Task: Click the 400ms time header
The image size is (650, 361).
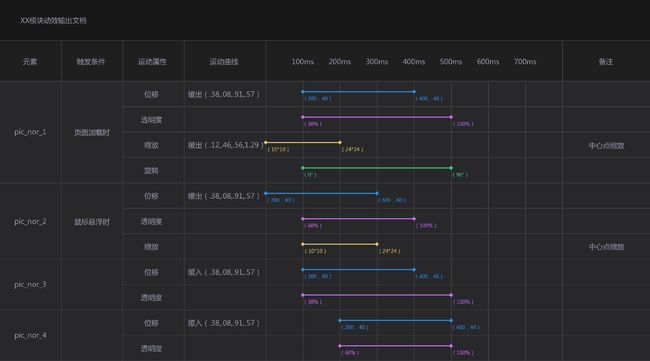Action: coord(414,62)
